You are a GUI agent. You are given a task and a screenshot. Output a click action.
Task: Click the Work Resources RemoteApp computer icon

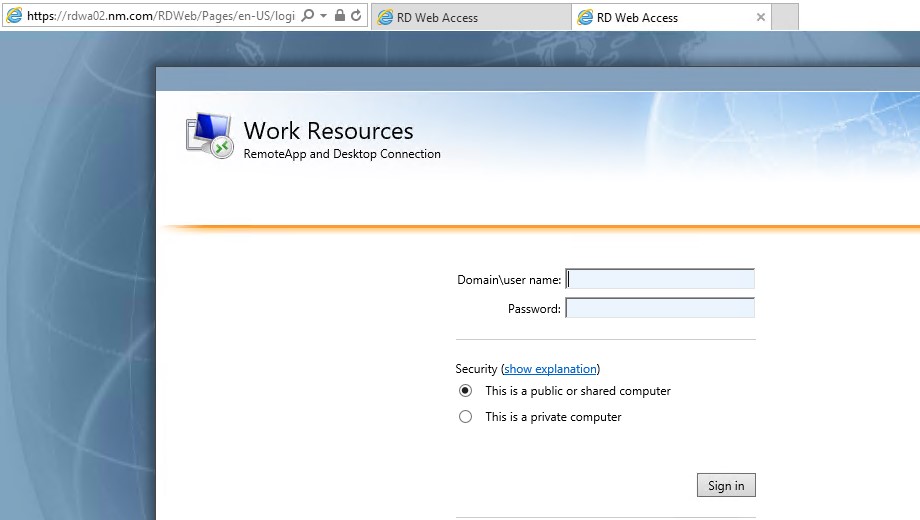[x=209, y=136]
